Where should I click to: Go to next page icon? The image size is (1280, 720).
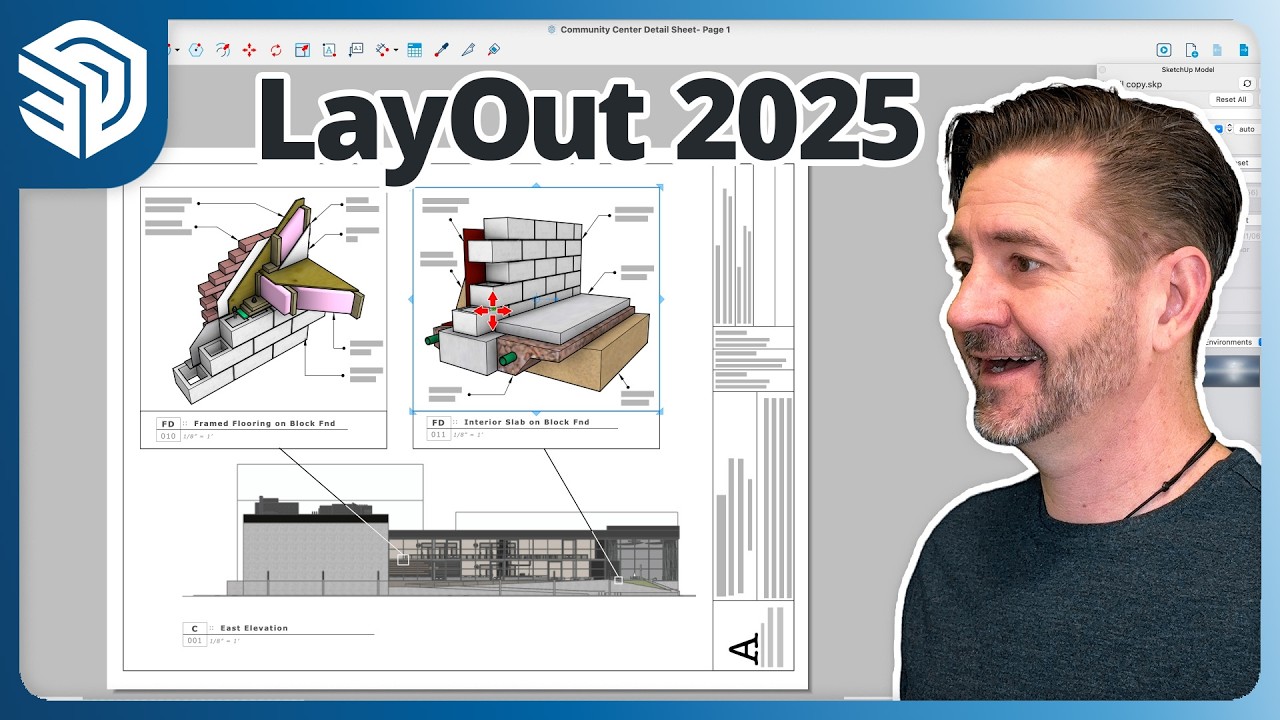1244,49
